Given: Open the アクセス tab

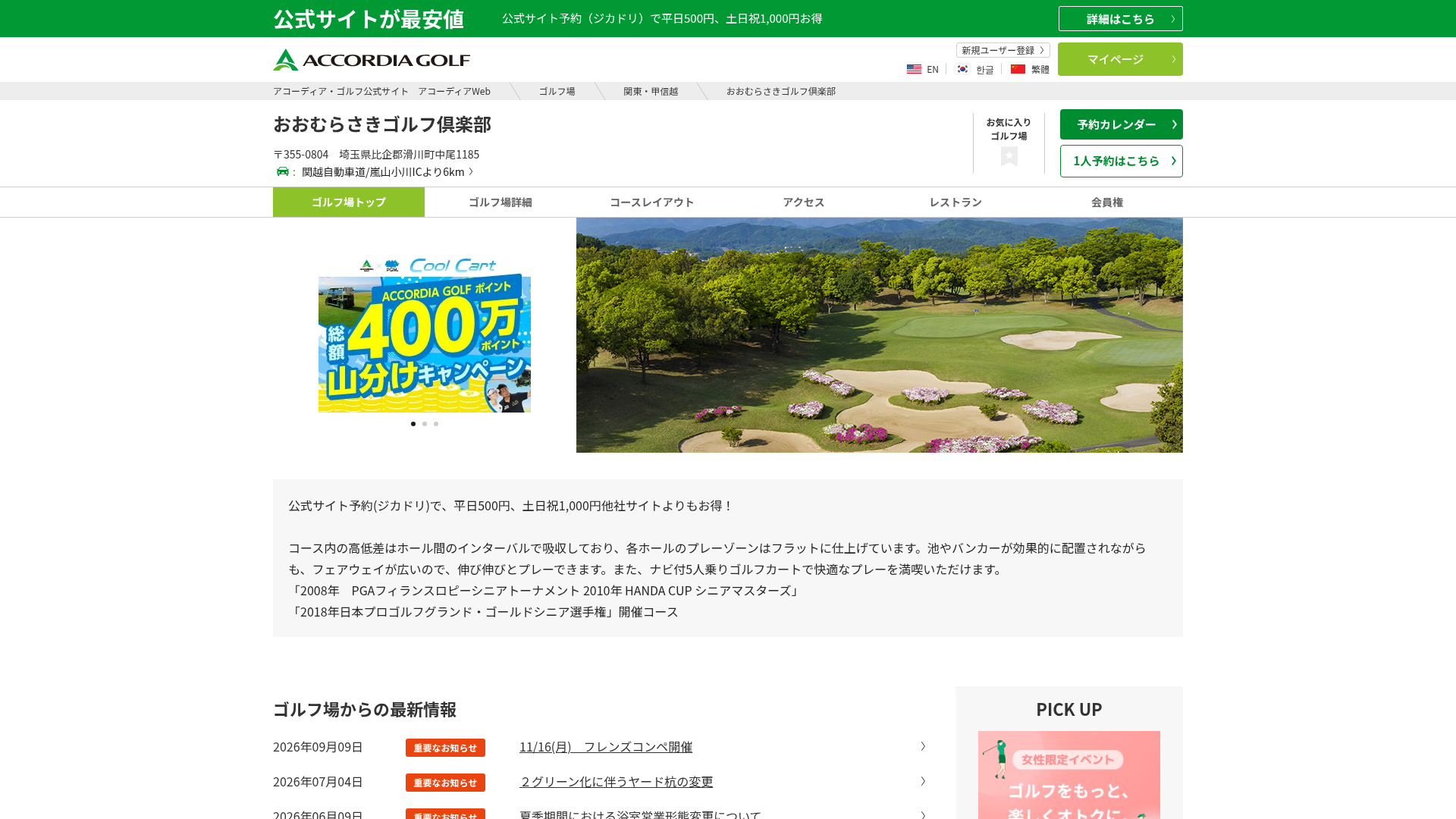Looking at the screenshot, I should 804,202.
